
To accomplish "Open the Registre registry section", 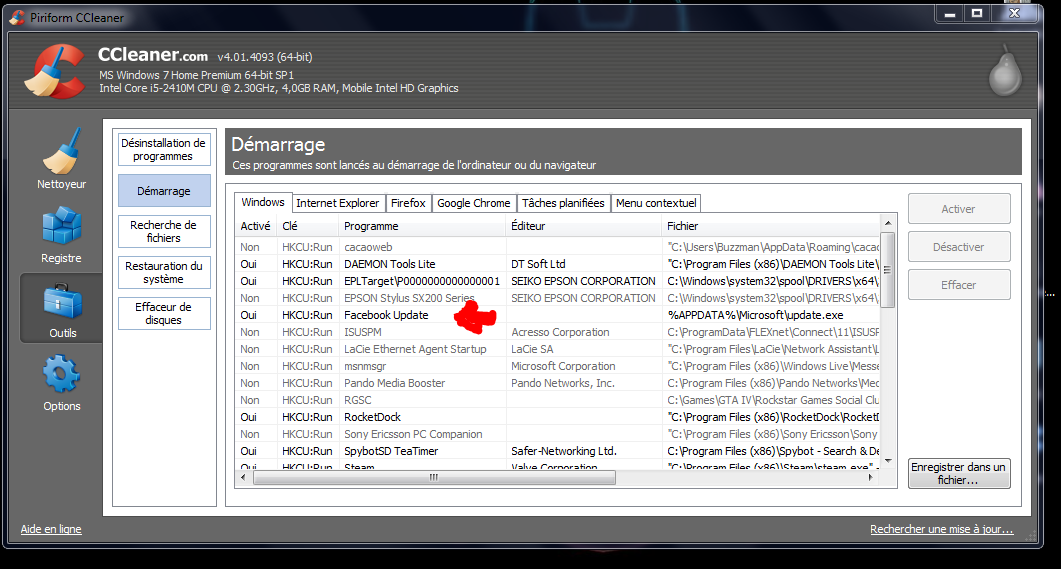I will point(62,235).
